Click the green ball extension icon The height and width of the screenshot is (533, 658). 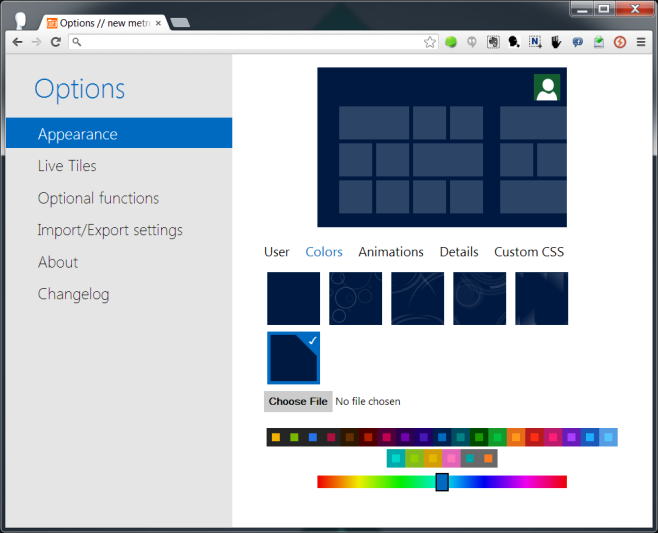tap(451, 42)
